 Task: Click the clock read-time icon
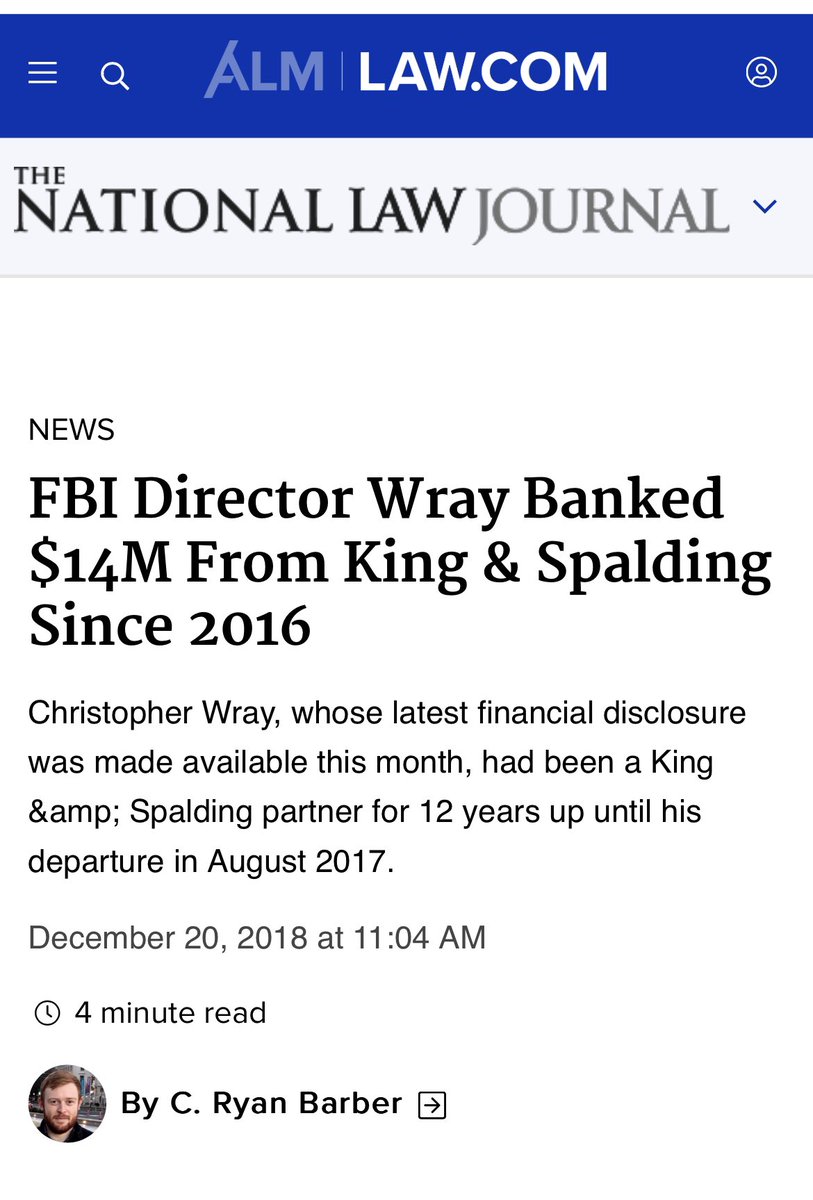pyautogui.click(x=47, y=1013)
